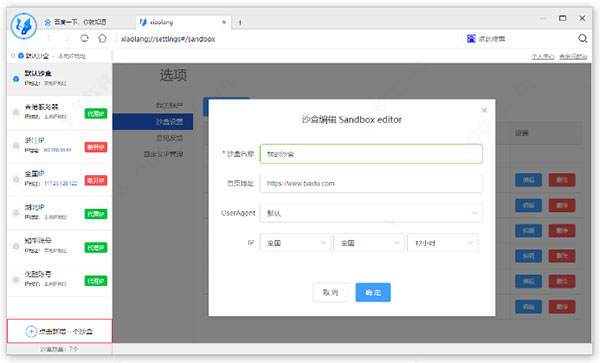Reload the current page
The height and width of the screenshot is (363, 600).
(x=85, y=38)
